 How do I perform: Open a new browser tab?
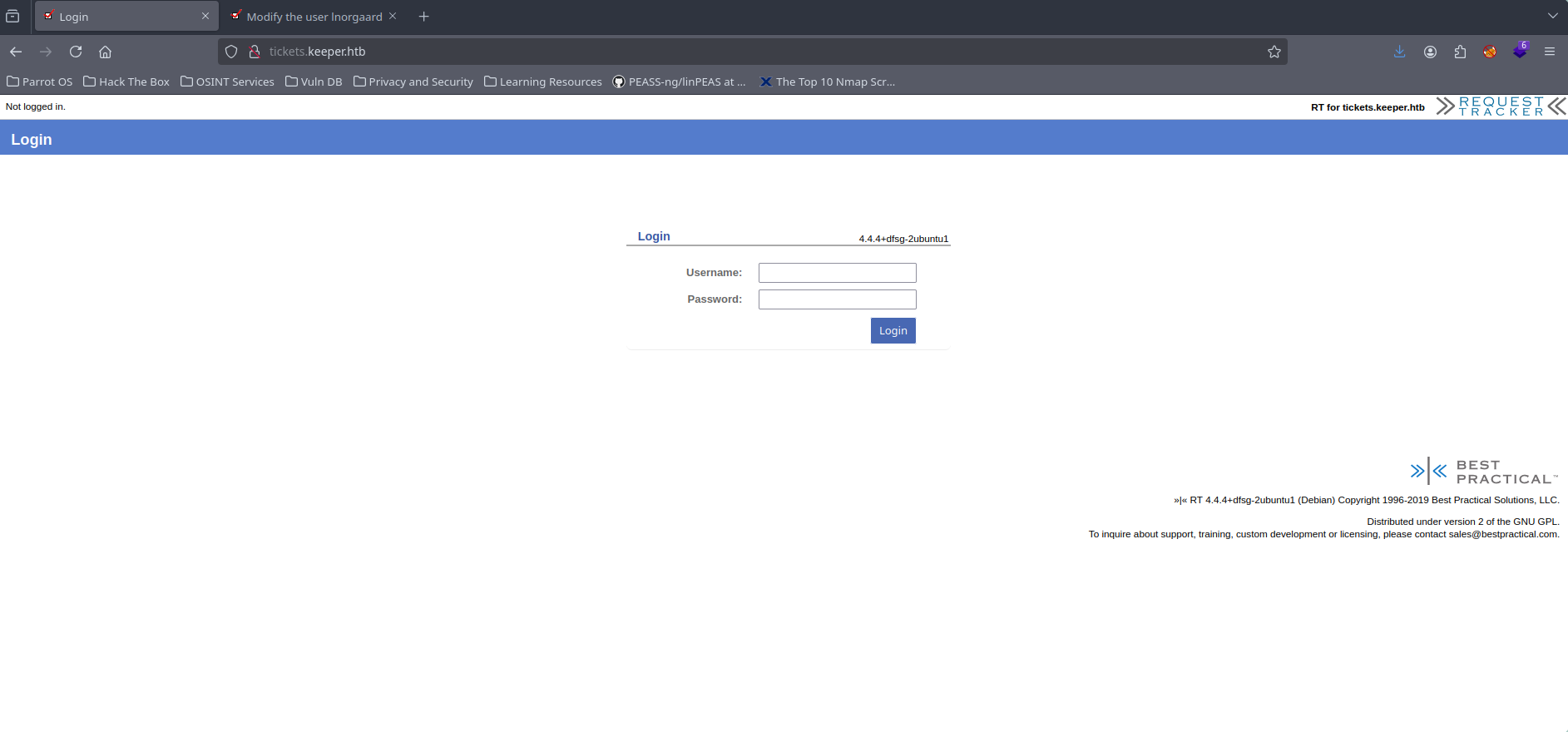click(424, 17)
